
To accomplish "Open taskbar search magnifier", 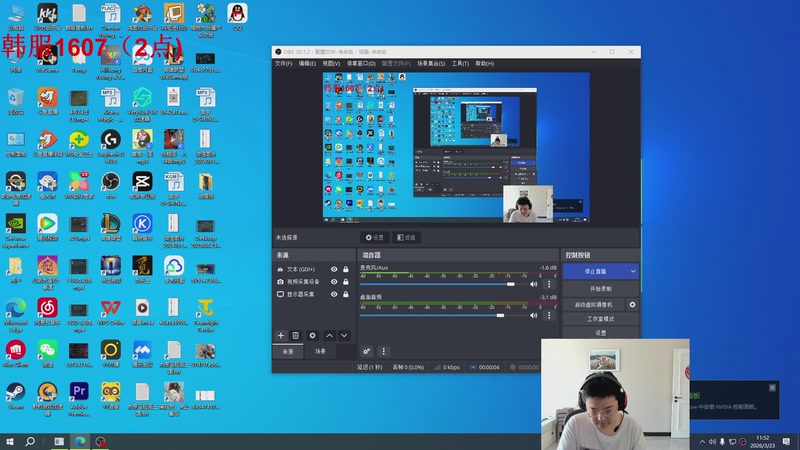I will [30, 441].
